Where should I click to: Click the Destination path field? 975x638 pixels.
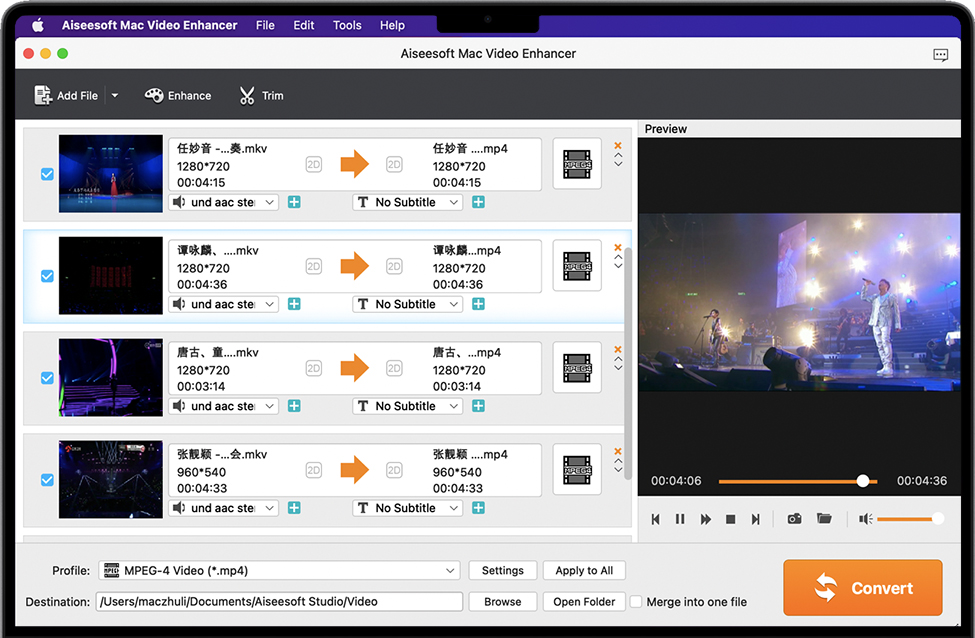tap(279, 602)
